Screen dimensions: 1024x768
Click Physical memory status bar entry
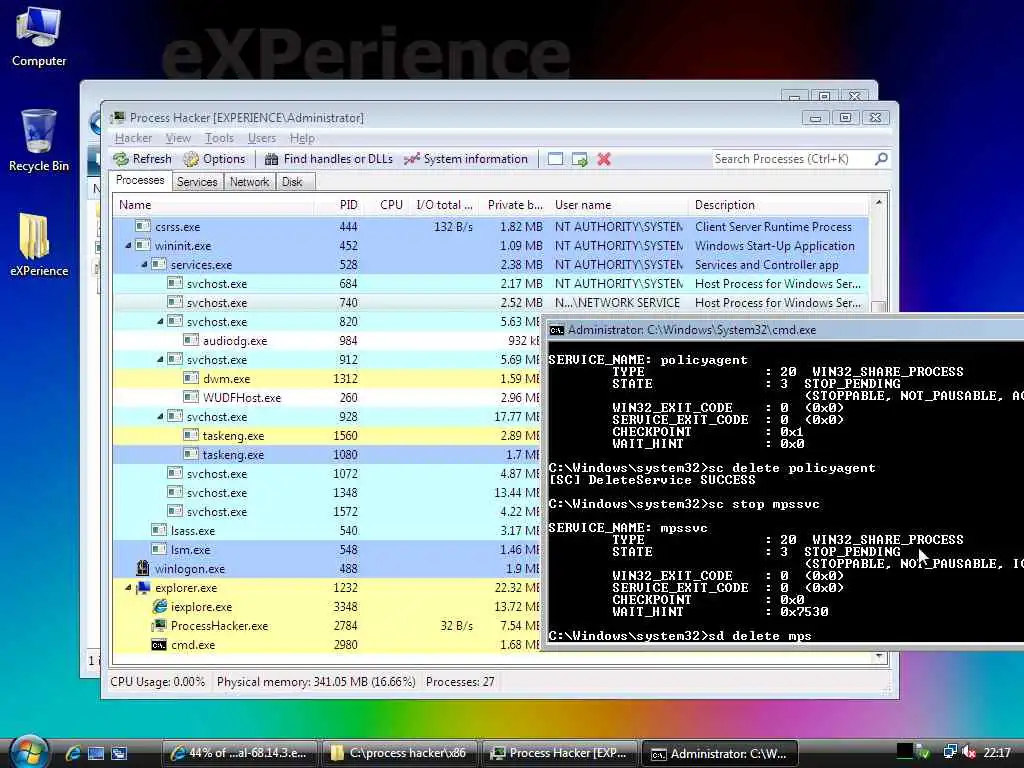pos(316,681)
